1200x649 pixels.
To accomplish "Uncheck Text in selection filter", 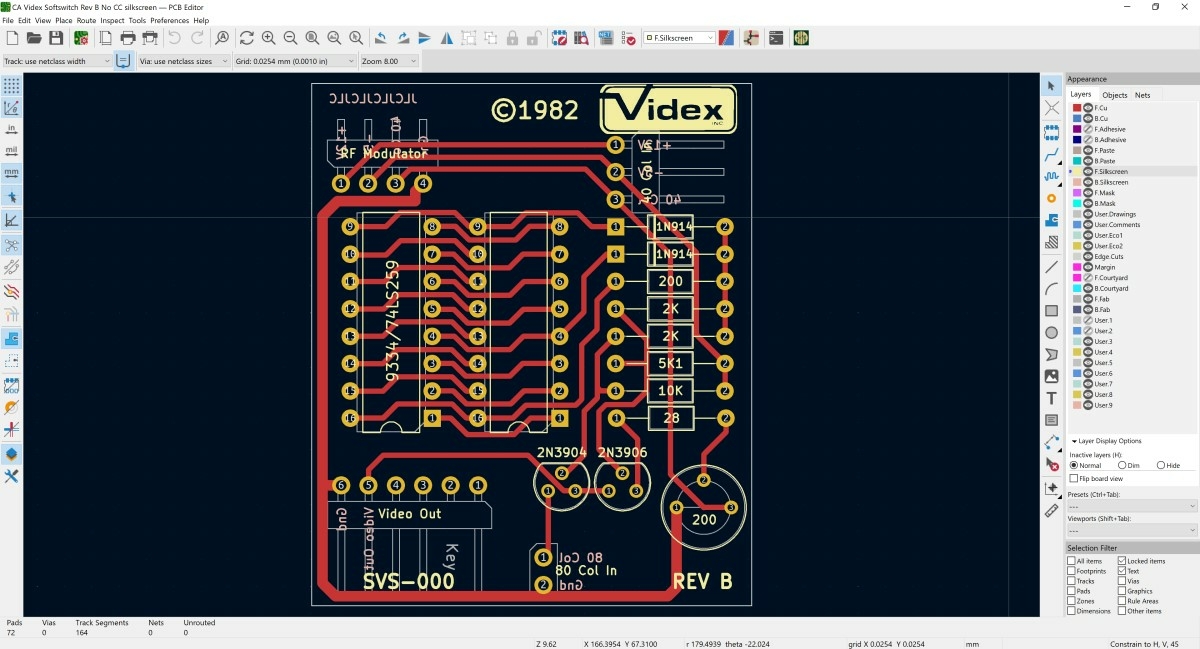I will [x=1121, y=571].
